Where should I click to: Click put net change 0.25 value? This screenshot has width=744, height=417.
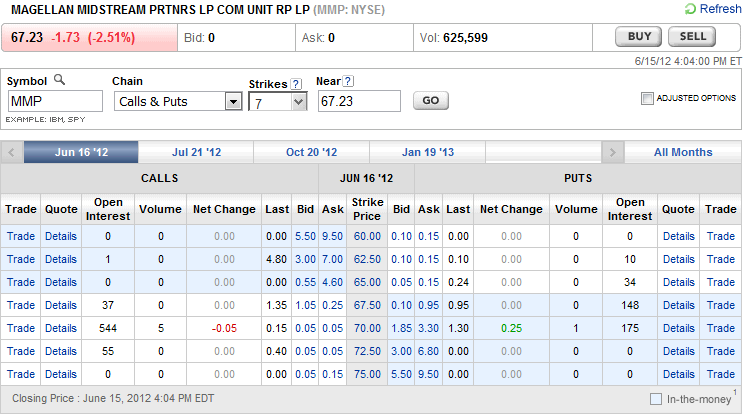pyautogui.click(x=512, y=328)
